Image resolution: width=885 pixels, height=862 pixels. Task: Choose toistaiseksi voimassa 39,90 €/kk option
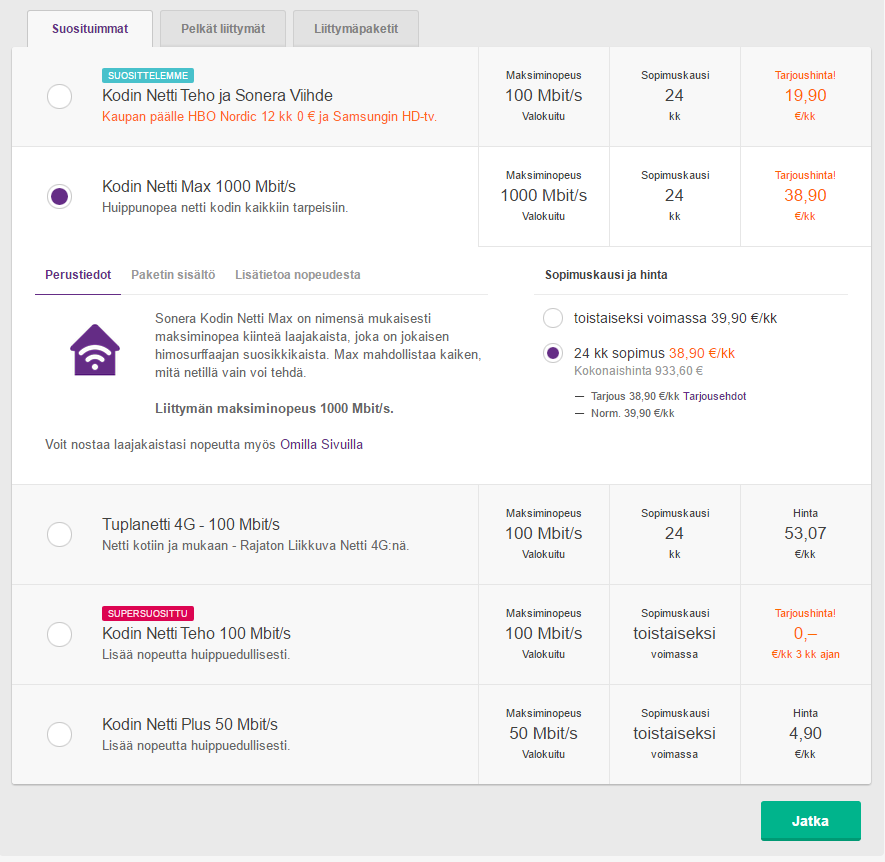click(553, 319)
